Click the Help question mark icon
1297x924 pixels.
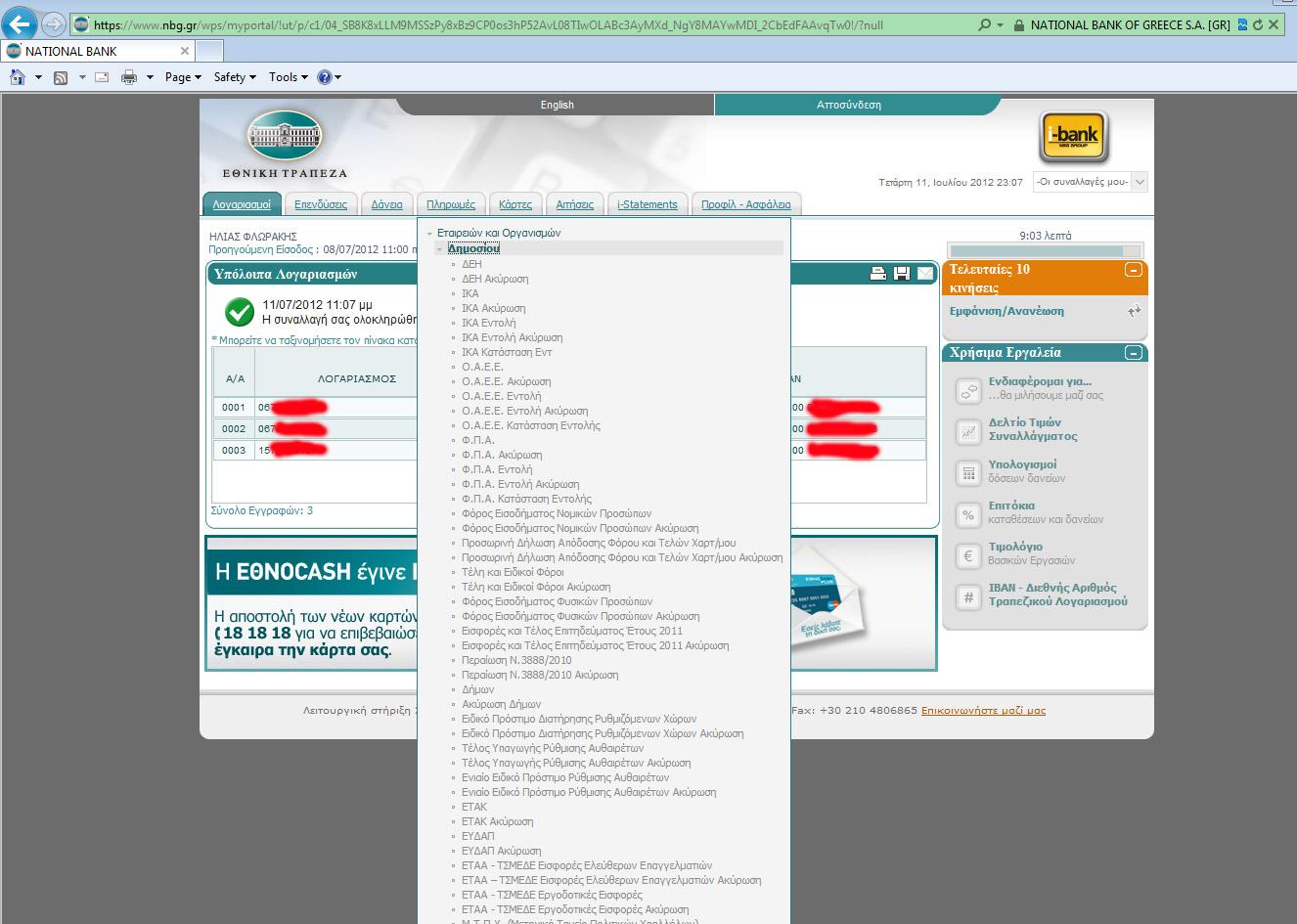pos(325,77)
